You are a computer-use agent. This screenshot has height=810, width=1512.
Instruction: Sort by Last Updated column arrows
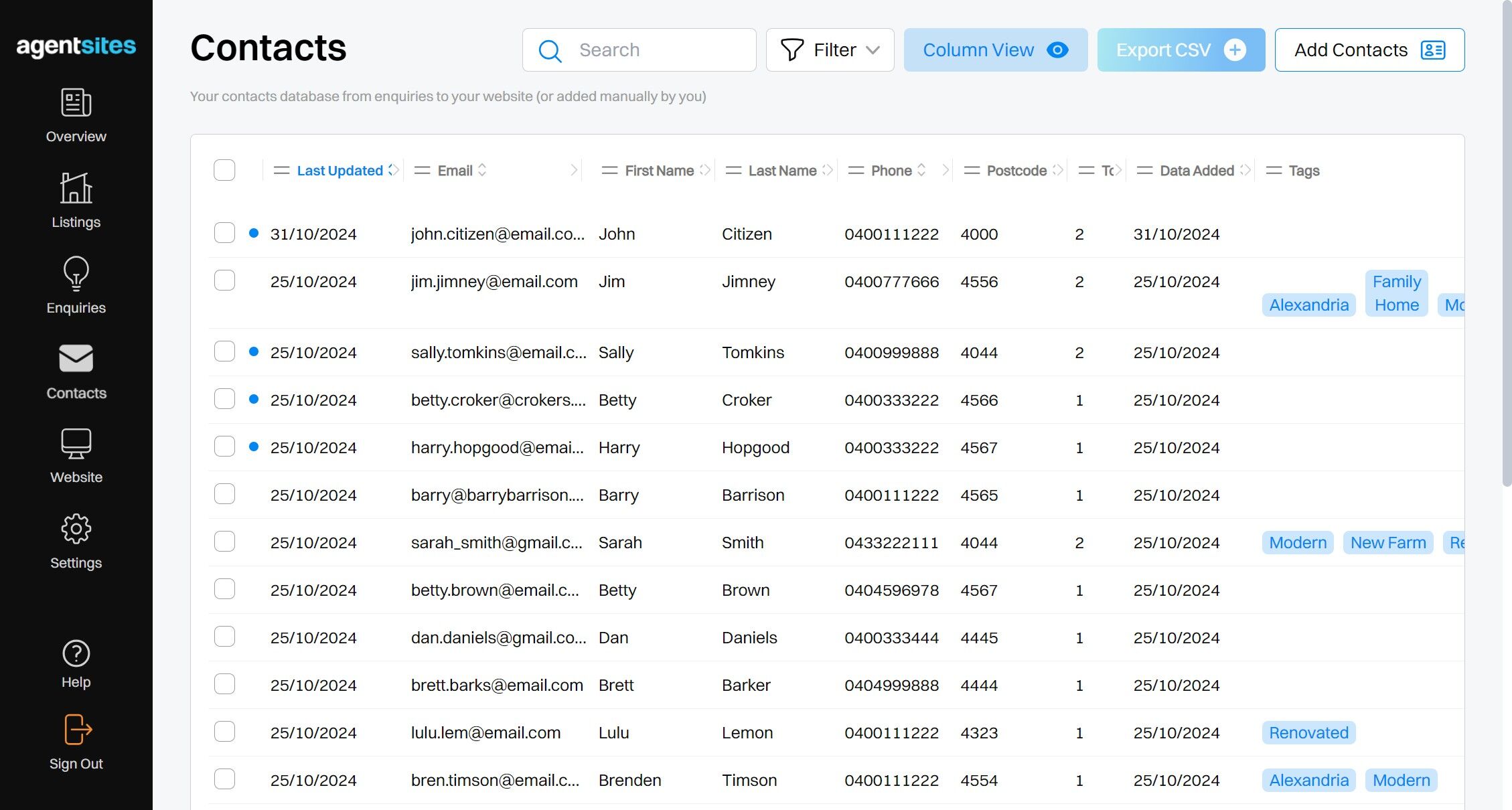click(393, 170)
